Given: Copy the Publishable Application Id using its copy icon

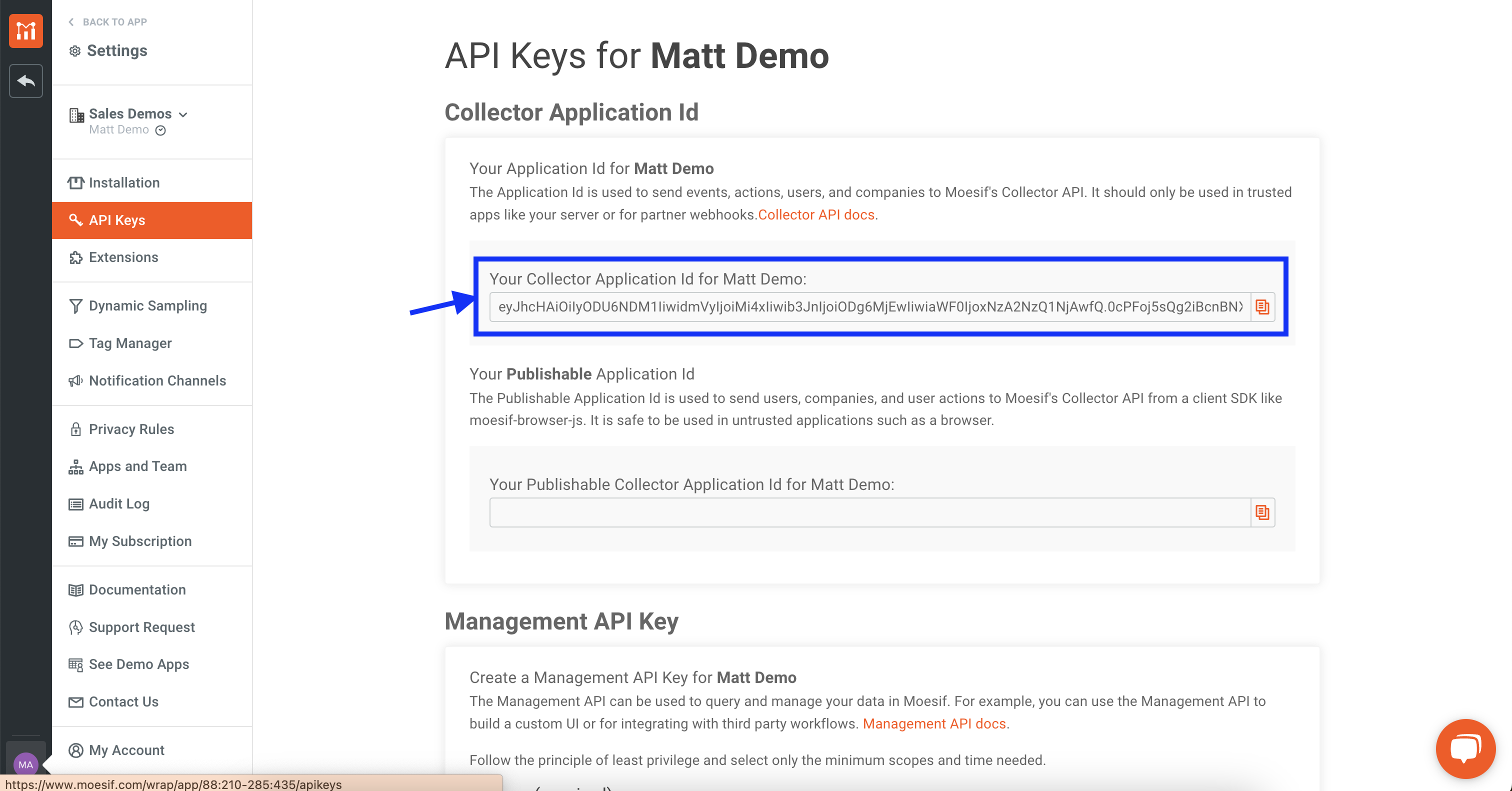Looking at the screenshot, I should 1262,511.
